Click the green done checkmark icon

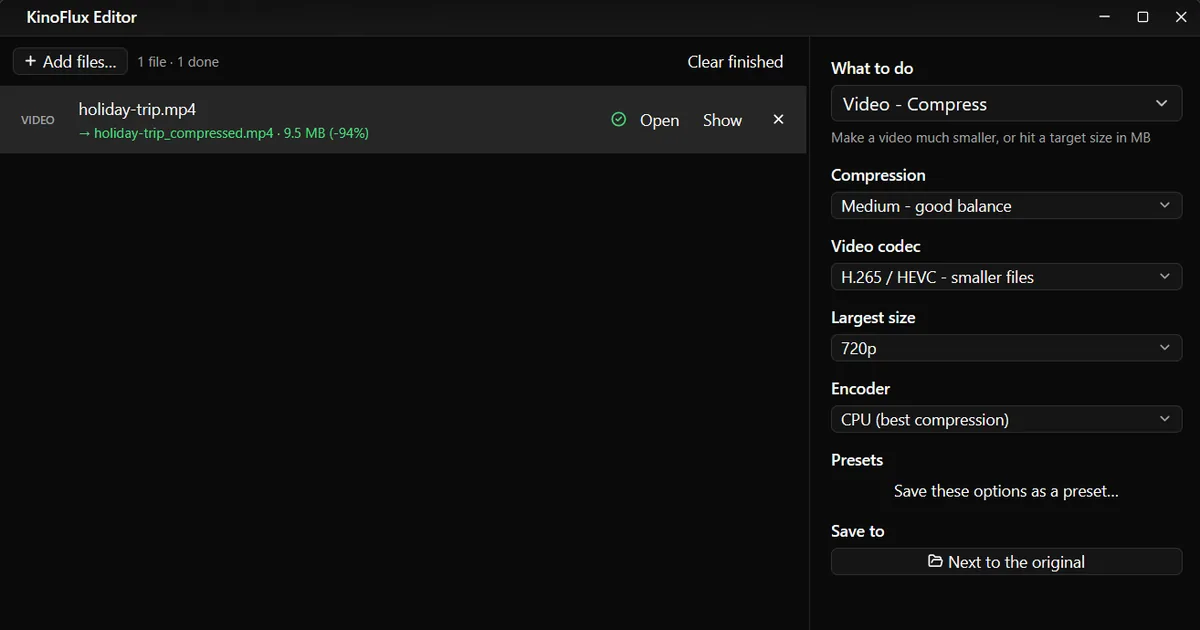[x=618, y=120]
